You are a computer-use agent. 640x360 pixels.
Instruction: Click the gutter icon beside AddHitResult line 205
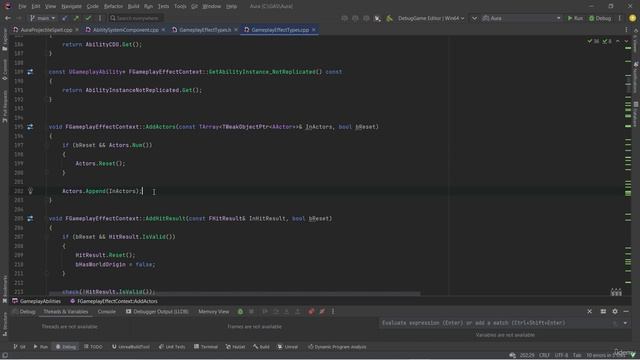[30, 218]
